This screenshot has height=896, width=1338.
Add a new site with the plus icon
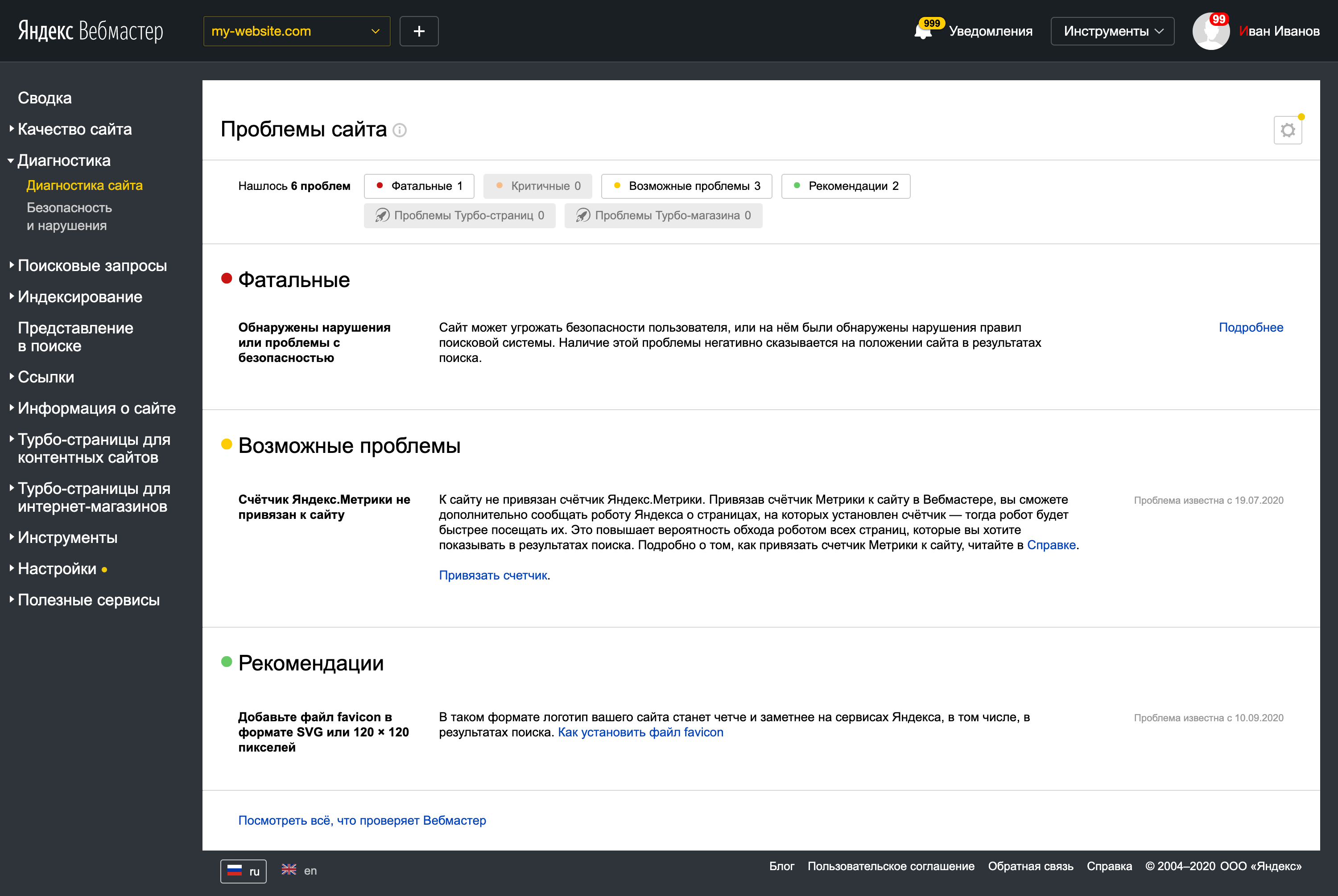tap(419, 31)
